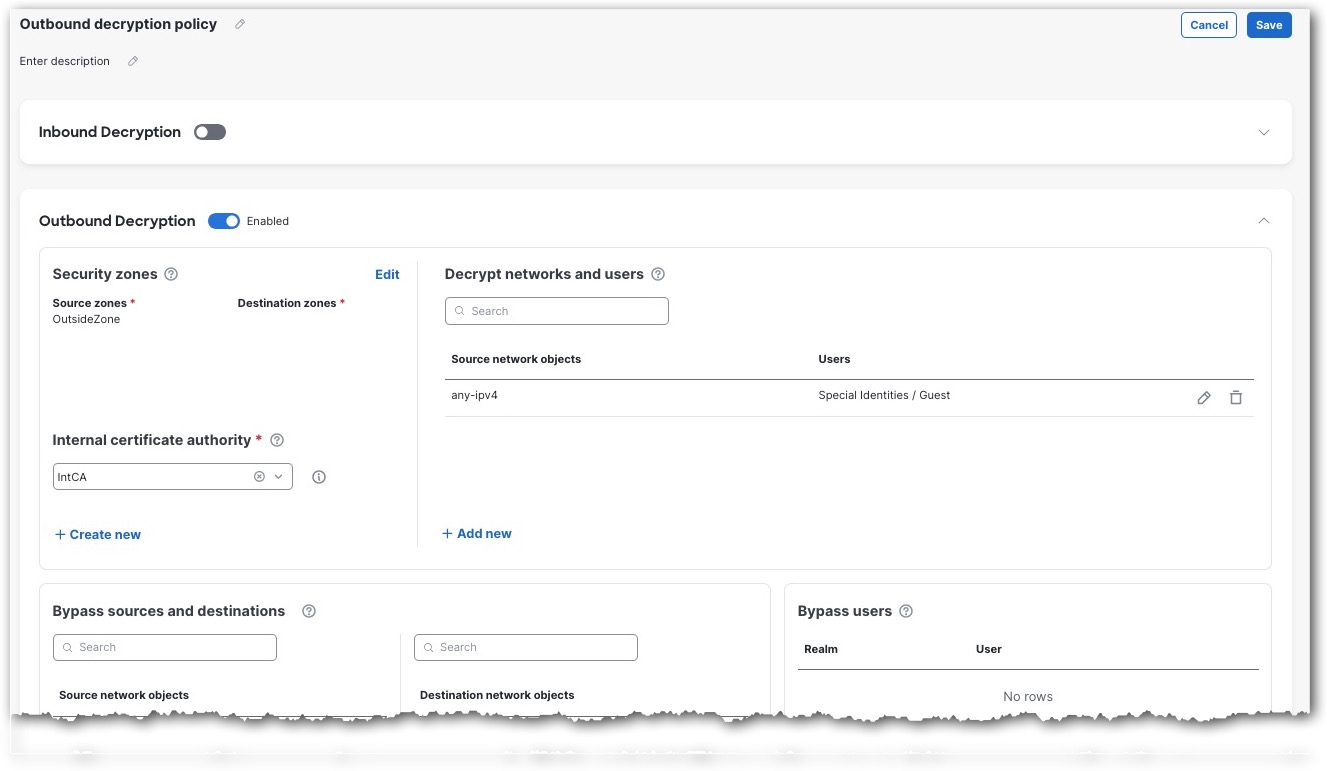
Task: Enable the Inbound Decryption toggle
Action: [x=209, y=131]
